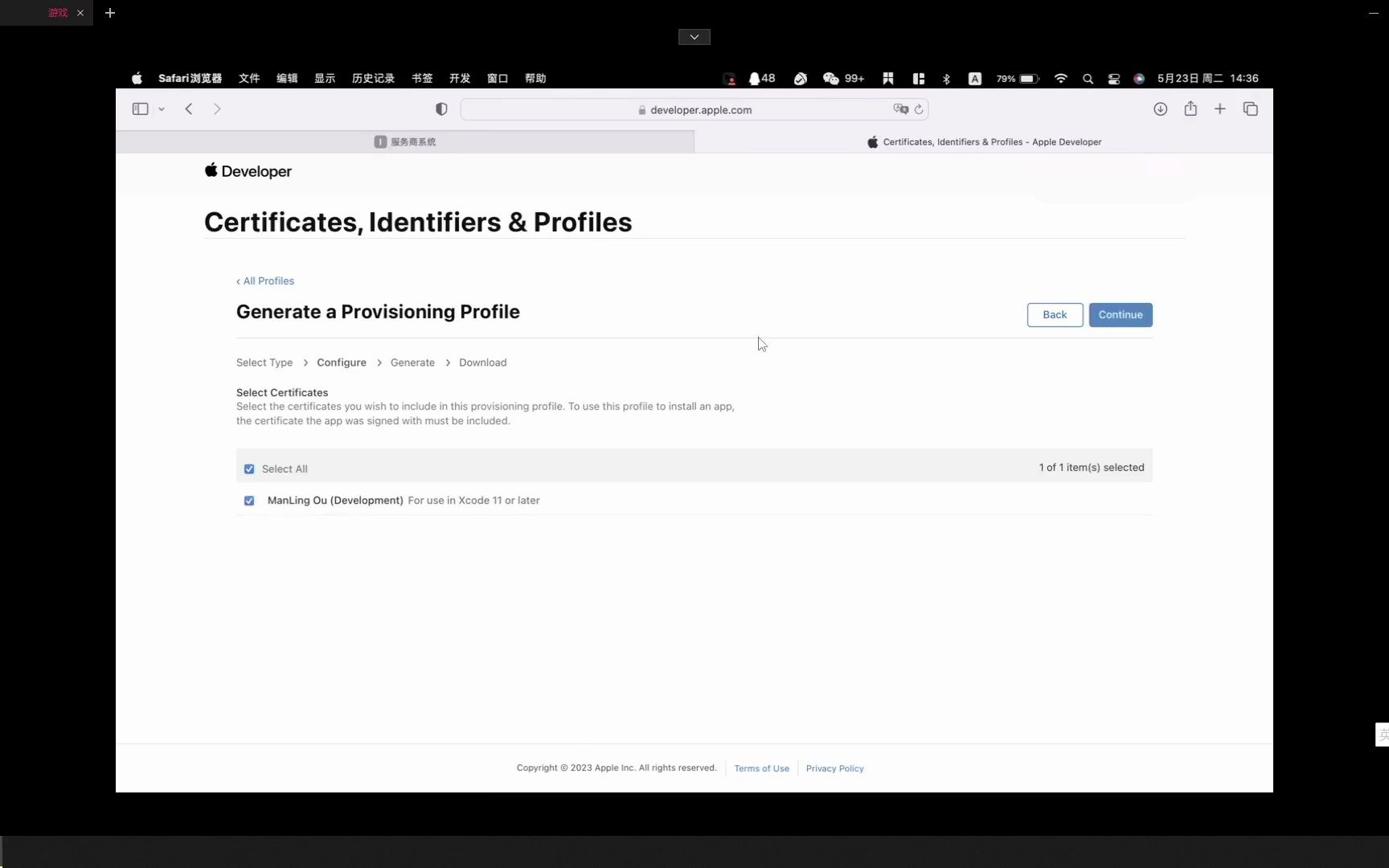This screenshot has height=868, width=1389.
Task: Show the tab overview icon
Action: point(1250,109)
